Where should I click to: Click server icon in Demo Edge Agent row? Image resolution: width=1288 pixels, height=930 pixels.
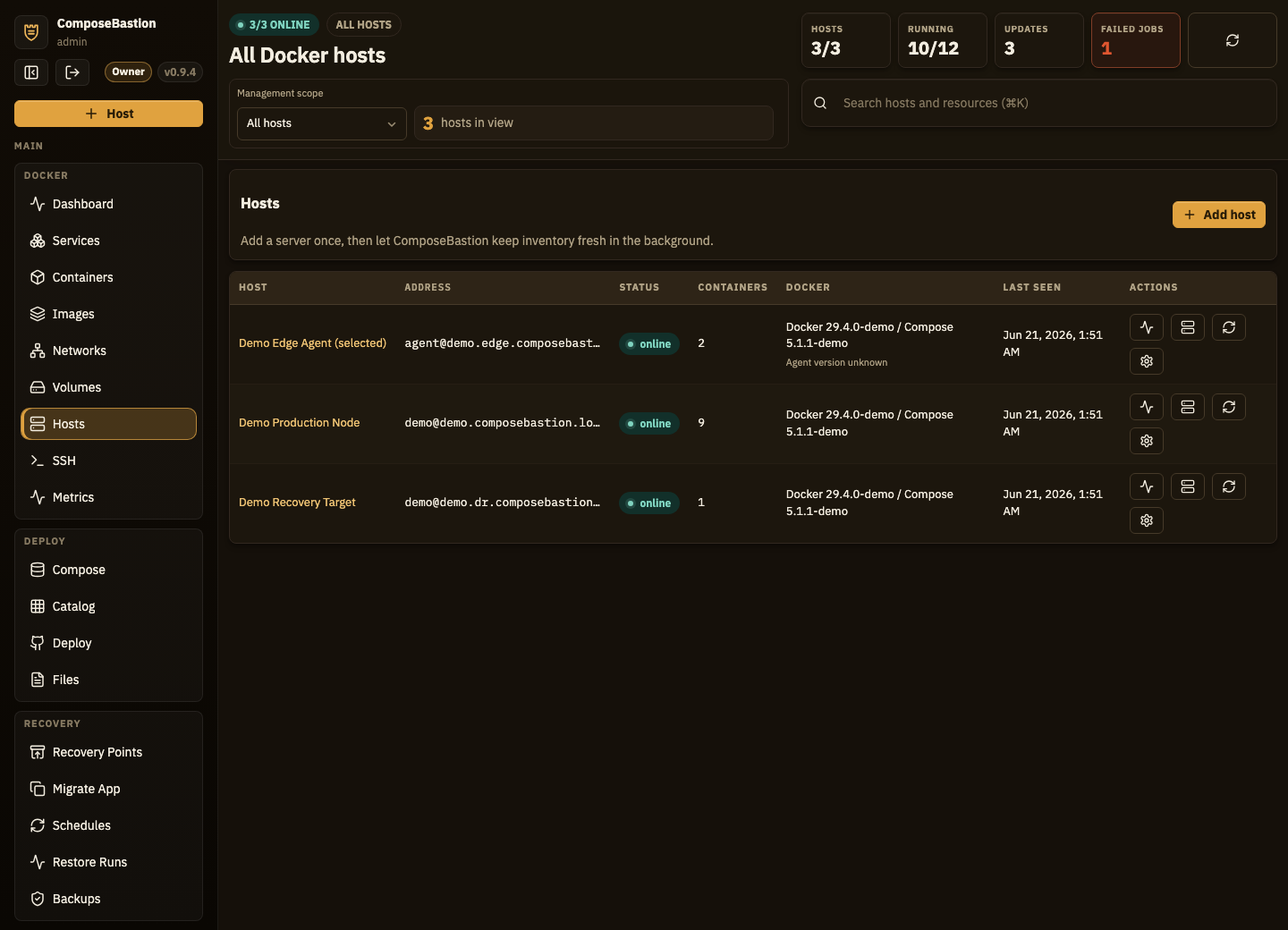coord(1188,327)
